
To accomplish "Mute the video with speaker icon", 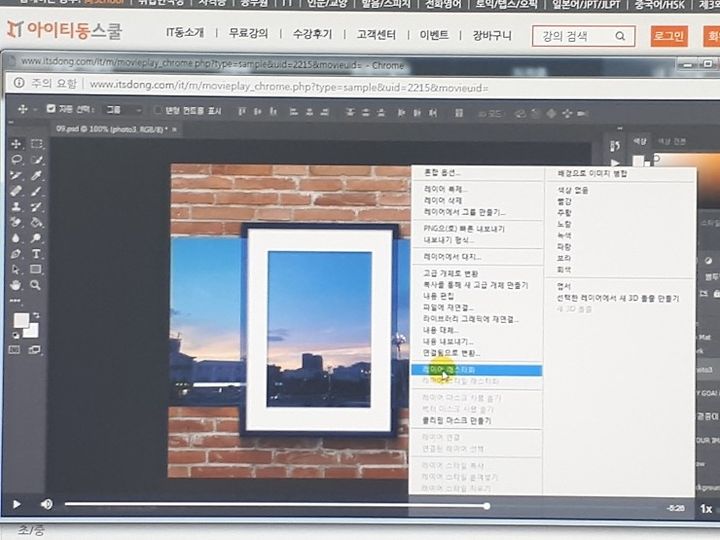I will (46, 504).
